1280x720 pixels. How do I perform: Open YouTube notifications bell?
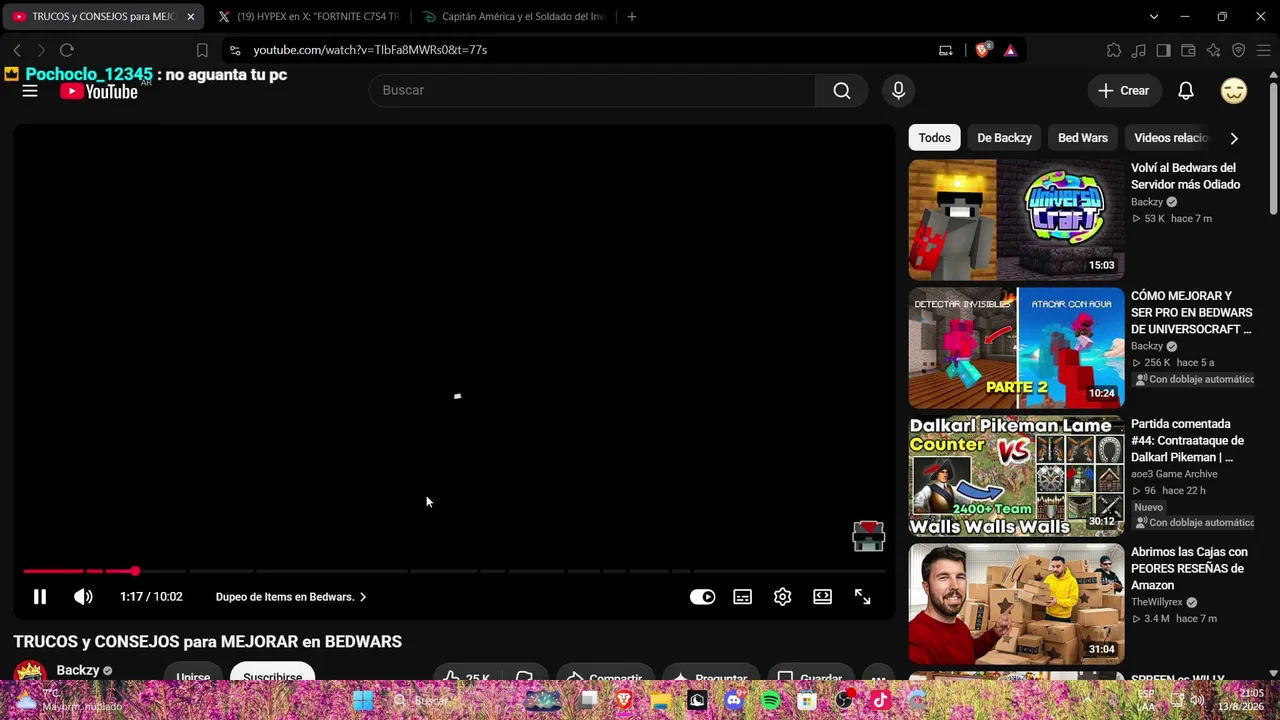pos(1186,90)
